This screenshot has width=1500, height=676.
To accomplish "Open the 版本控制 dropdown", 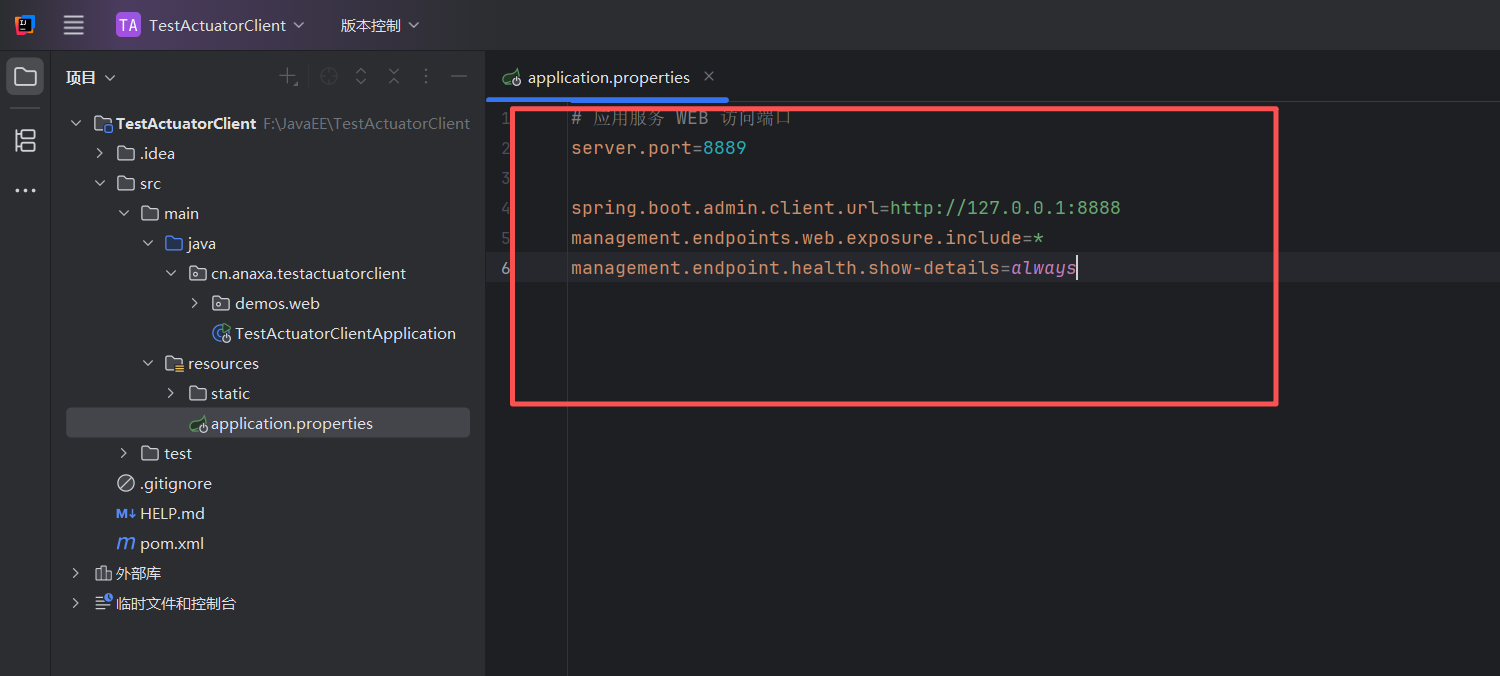I will pyautogui.click(x=380, y=25).
